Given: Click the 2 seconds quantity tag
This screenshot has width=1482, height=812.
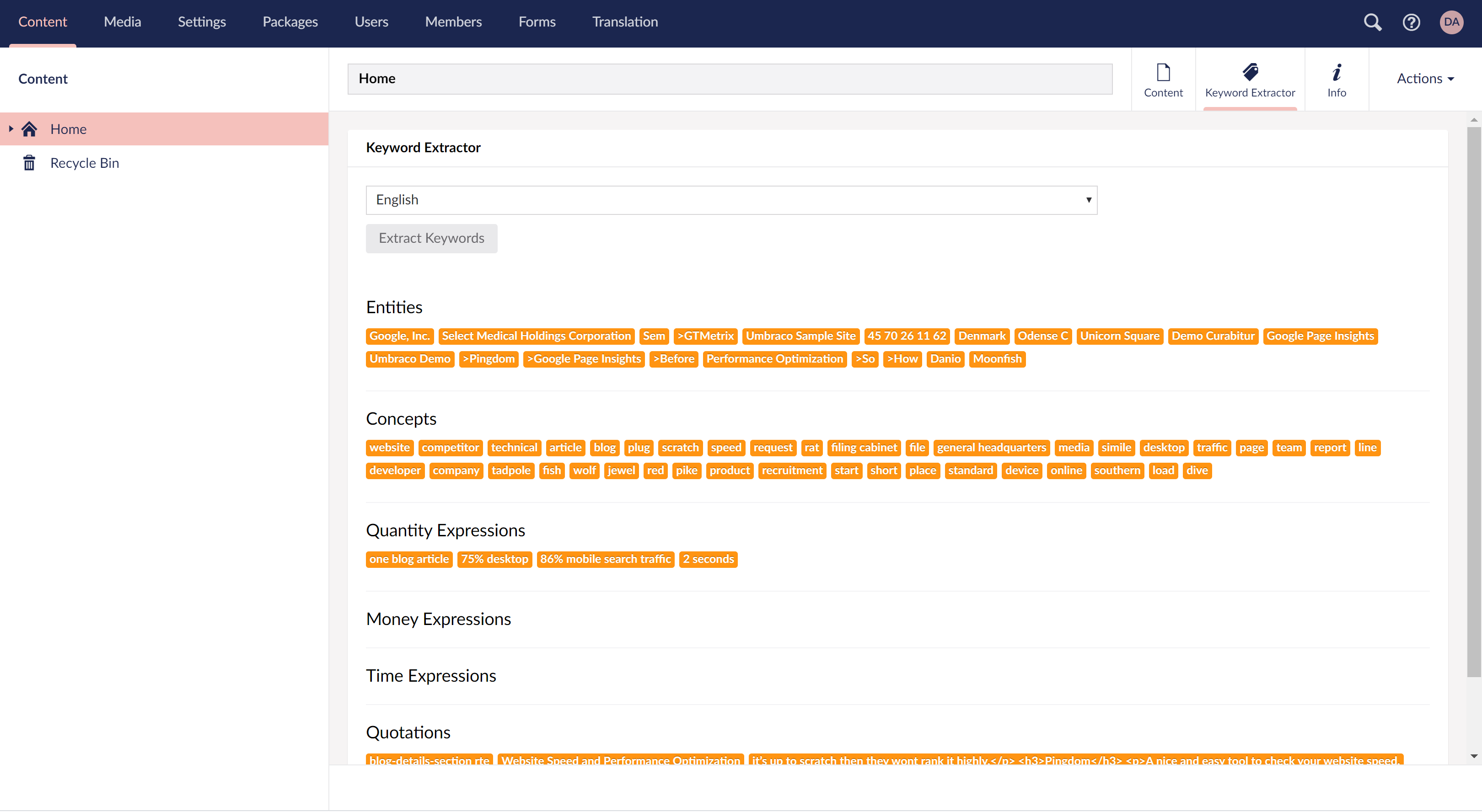Looking at the screenshot, I should tap(708, 559).
